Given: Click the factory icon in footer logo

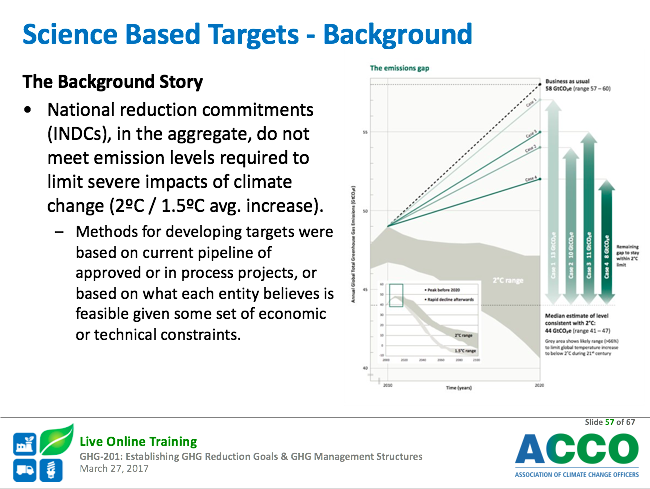Looking at the screenshot, I should click(24, 444).
